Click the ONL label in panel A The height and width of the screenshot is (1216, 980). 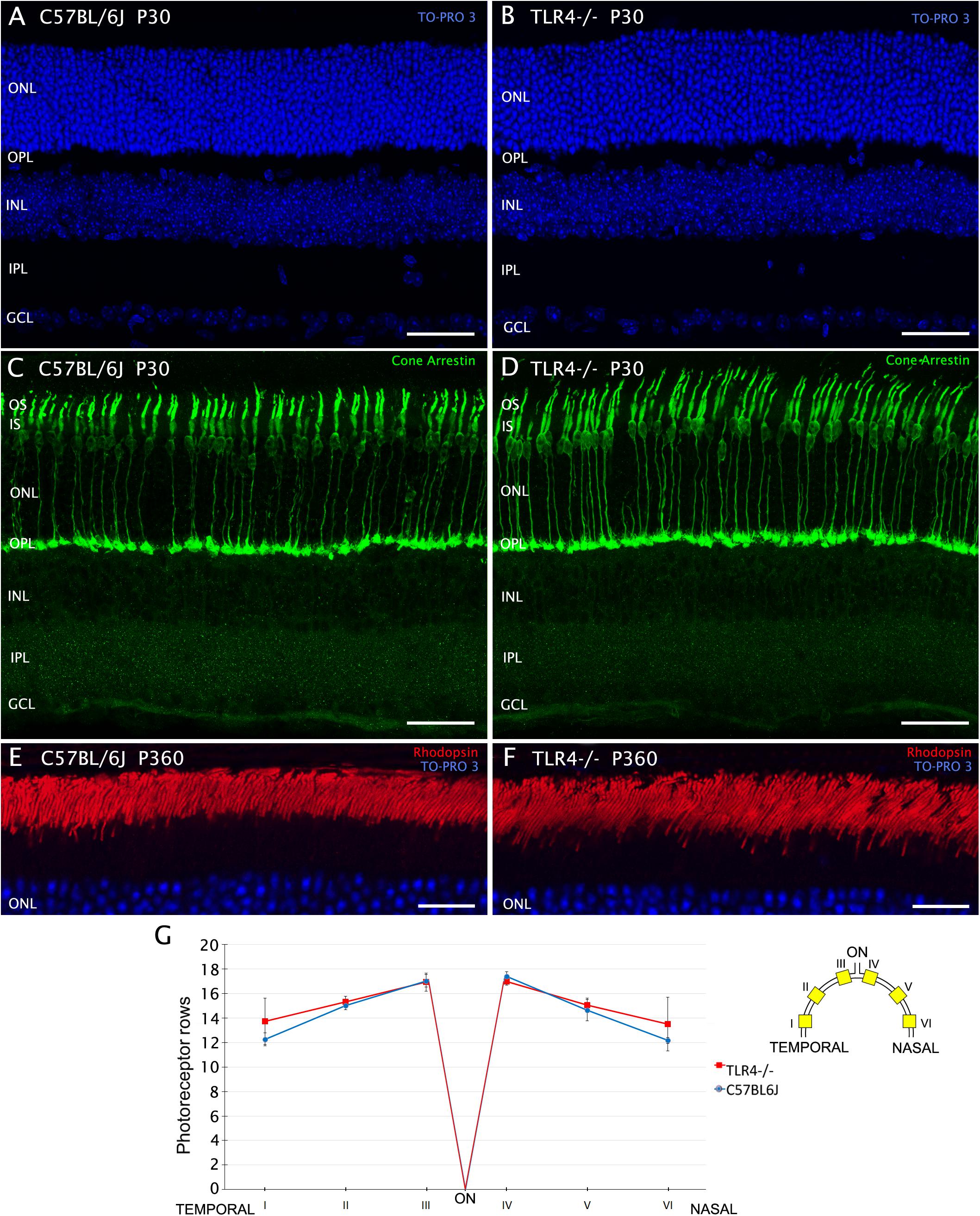[22, 88]
